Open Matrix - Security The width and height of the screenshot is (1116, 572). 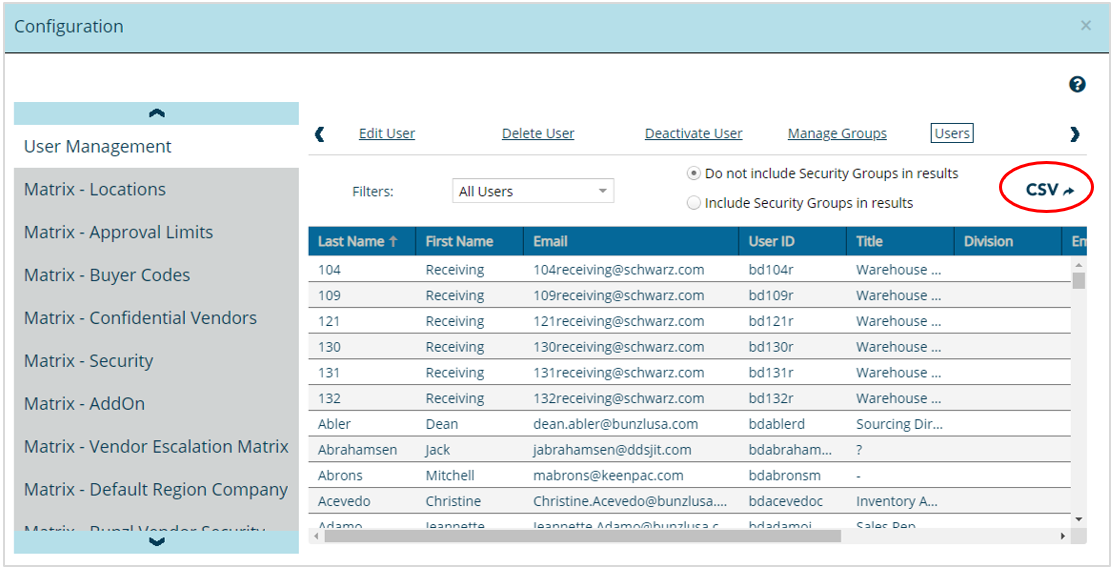pos(157,361)
